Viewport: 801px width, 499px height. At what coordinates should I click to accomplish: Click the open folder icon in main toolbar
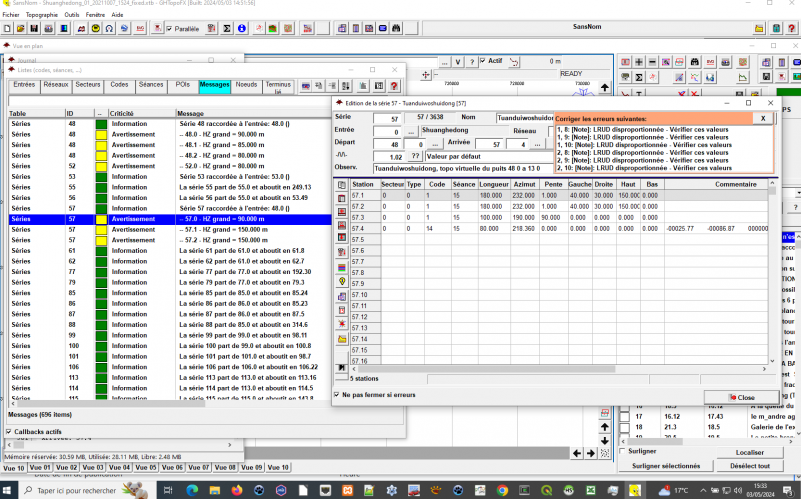click(x=20, y=29)
